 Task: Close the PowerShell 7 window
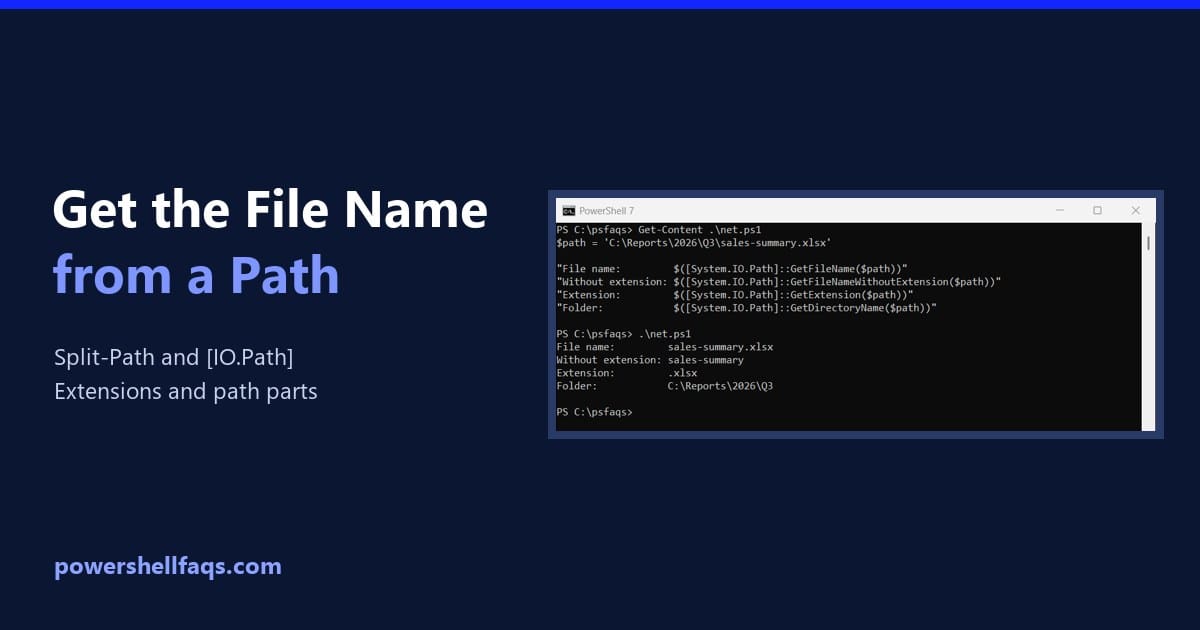tap(1136, 211)
